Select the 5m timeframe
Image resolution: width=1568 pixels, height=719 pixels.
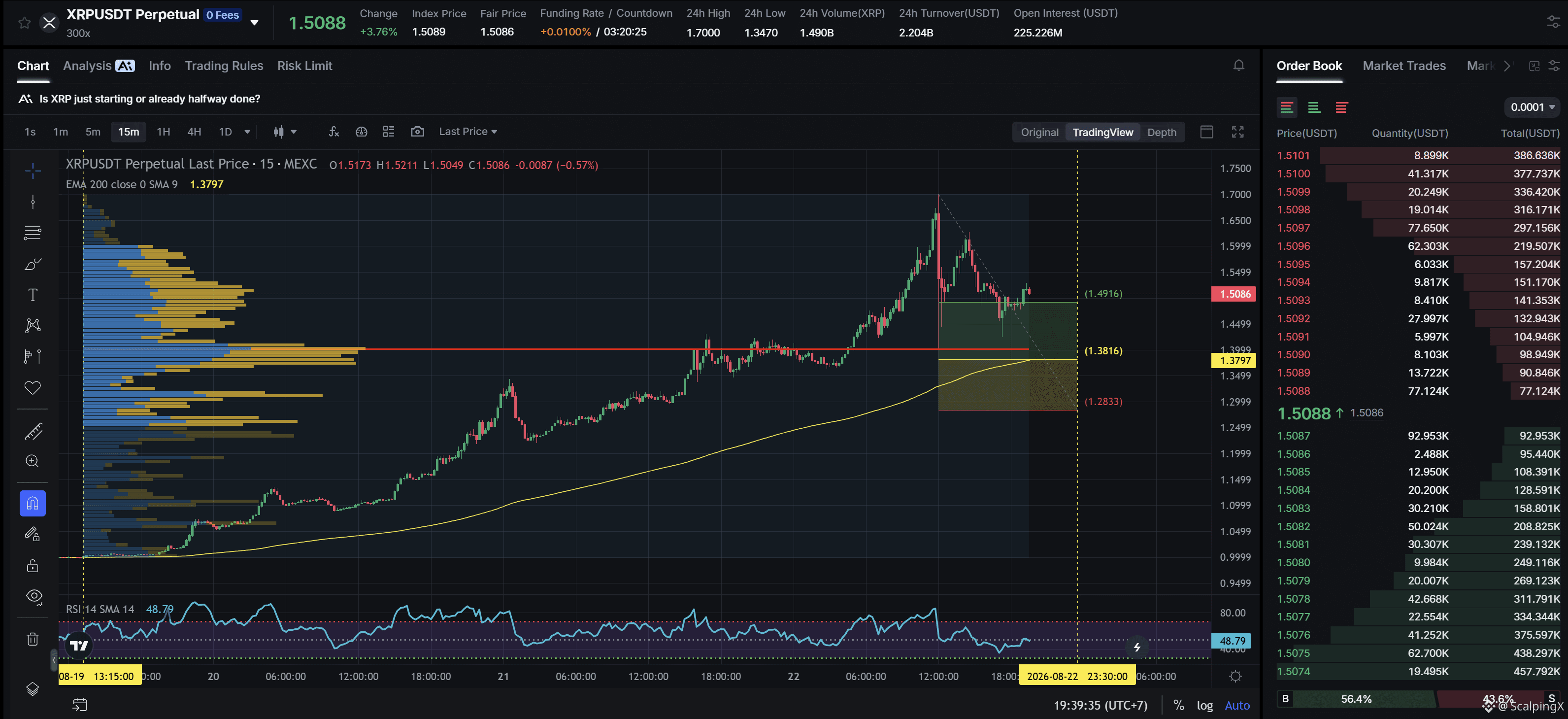[93, 132]
